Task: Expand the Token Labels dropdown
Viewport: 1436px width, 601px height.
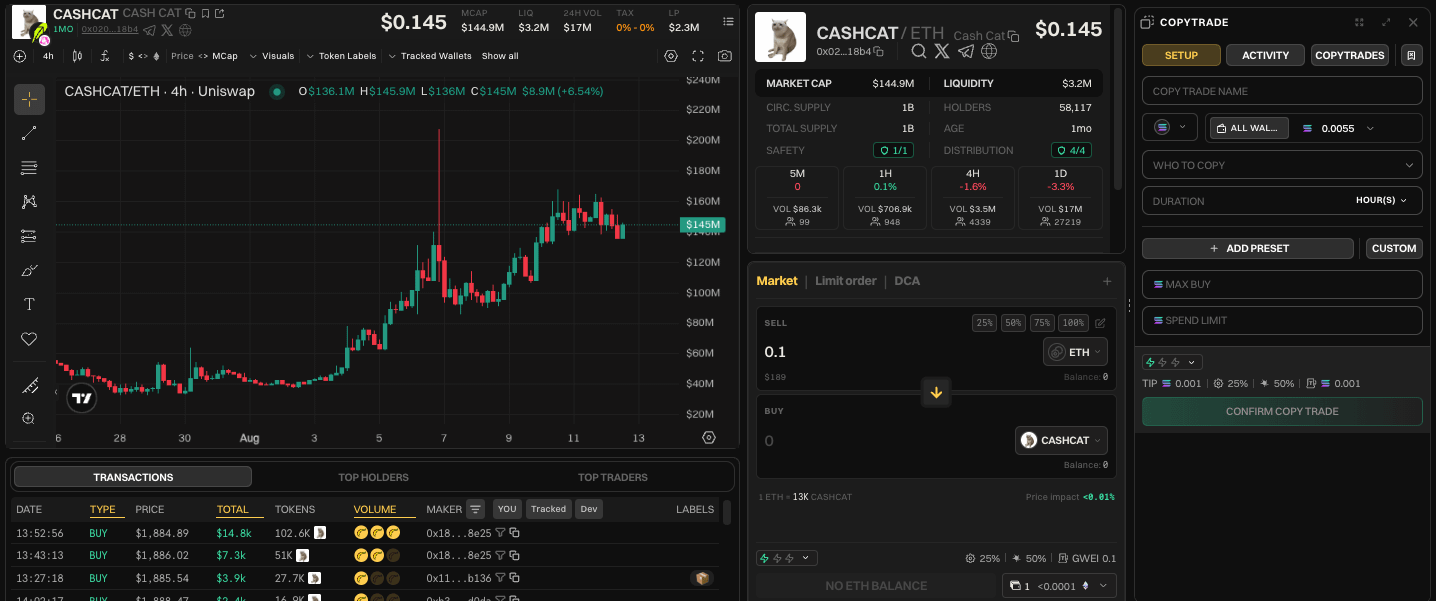Action: (341, 56)
